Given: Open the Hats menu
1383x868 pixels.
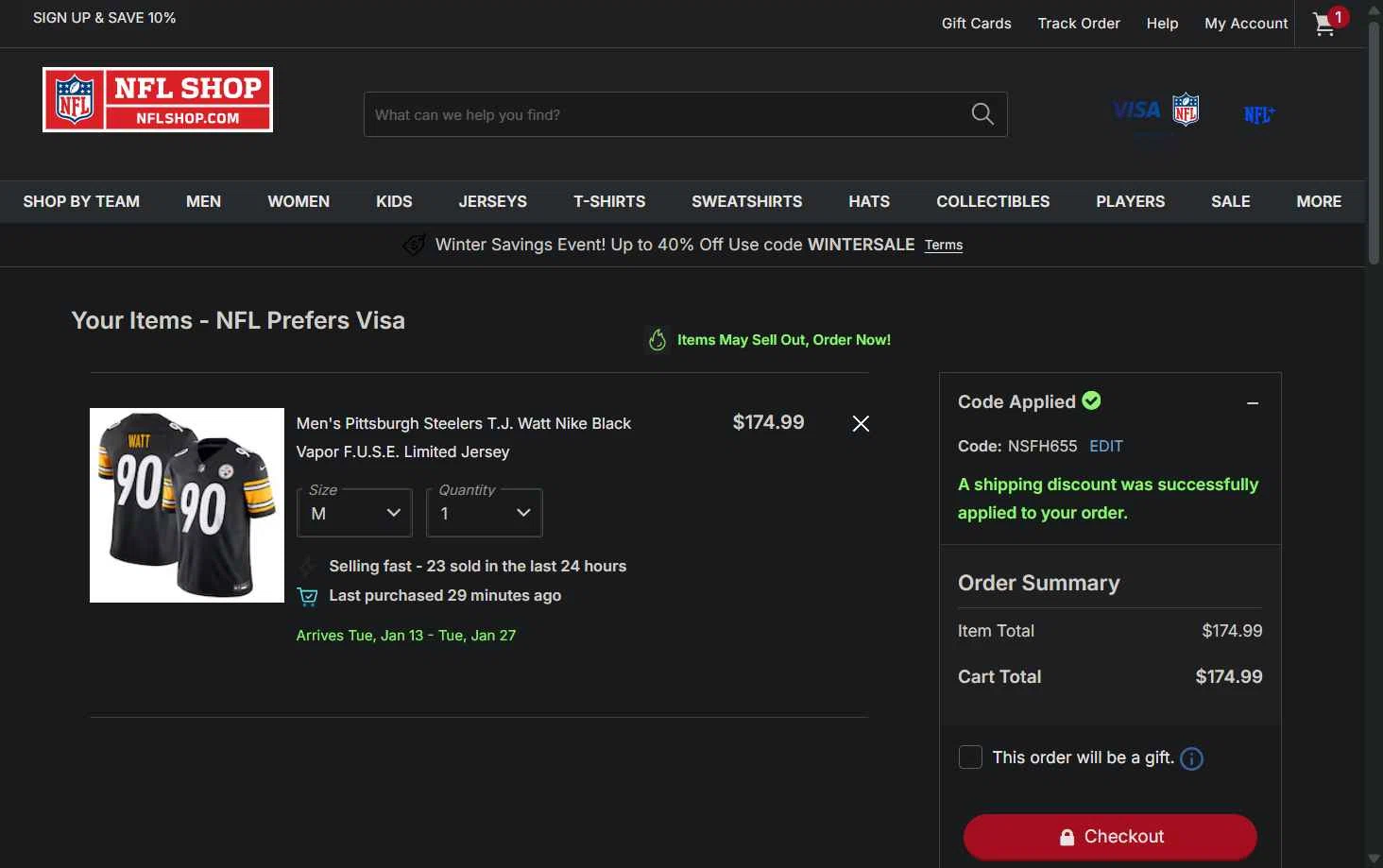Looking at the screenshot, I should (x=869, y=201).
